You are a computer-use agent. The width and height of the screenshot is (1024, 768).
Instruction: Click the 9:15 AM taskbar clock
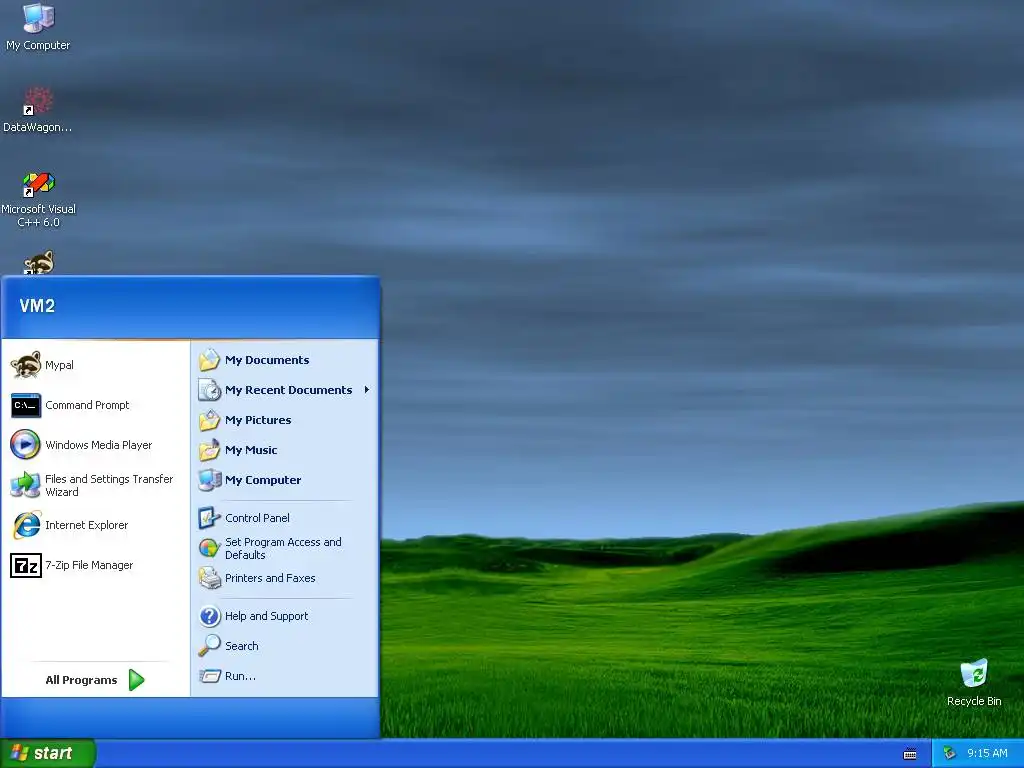click(987, 753)
